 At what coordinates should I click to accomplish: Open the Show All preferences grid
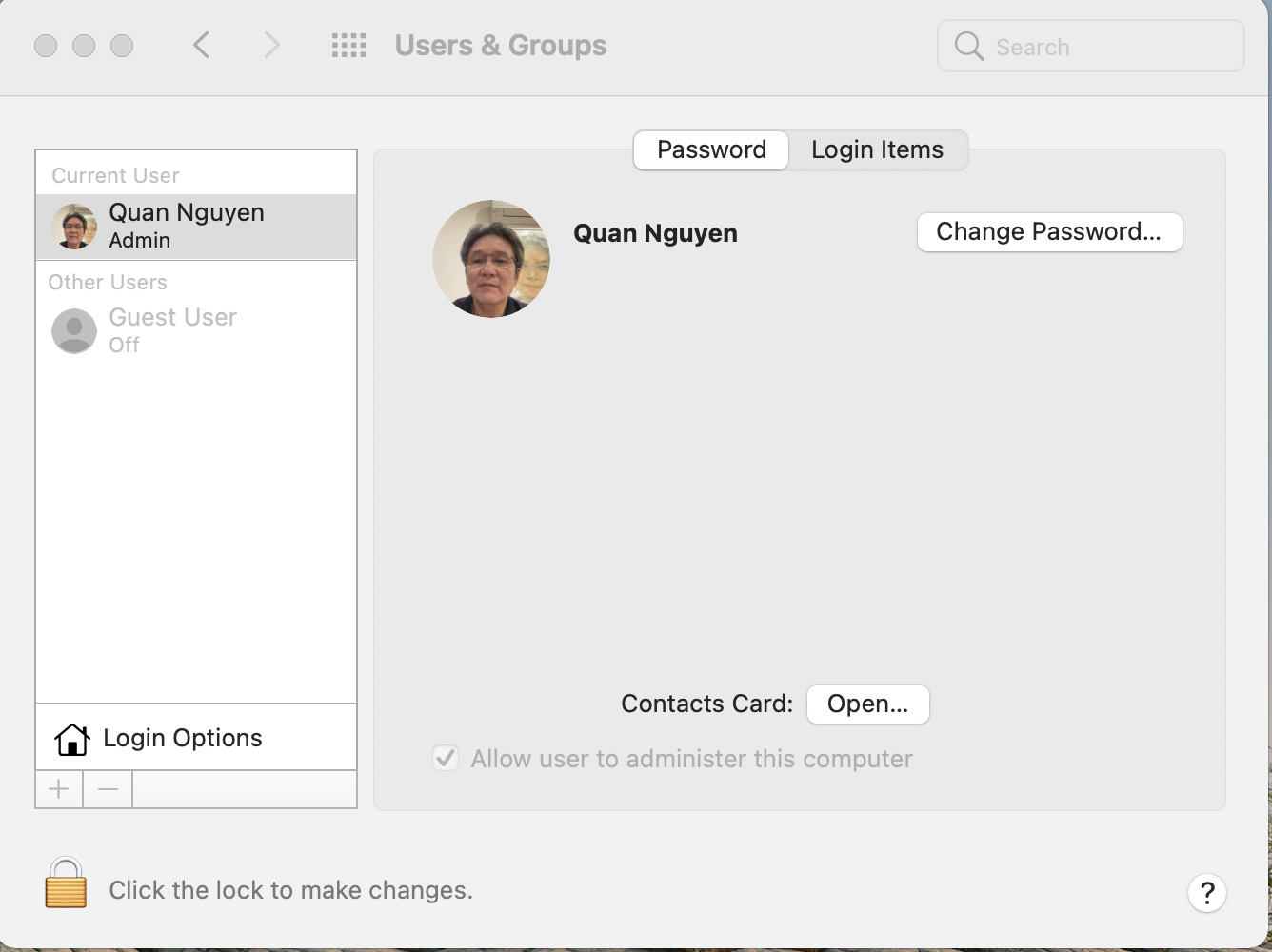click(348, 46)
